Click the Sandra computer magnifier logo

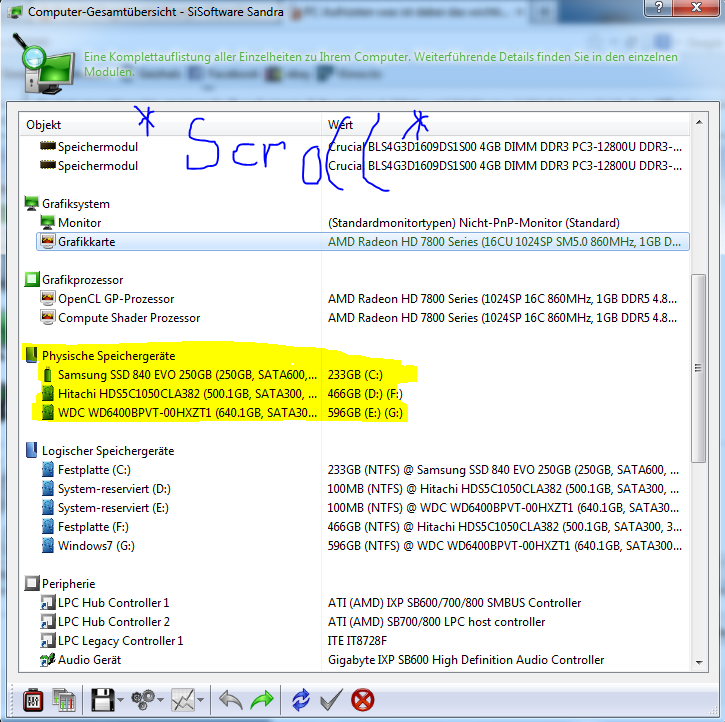44,64
